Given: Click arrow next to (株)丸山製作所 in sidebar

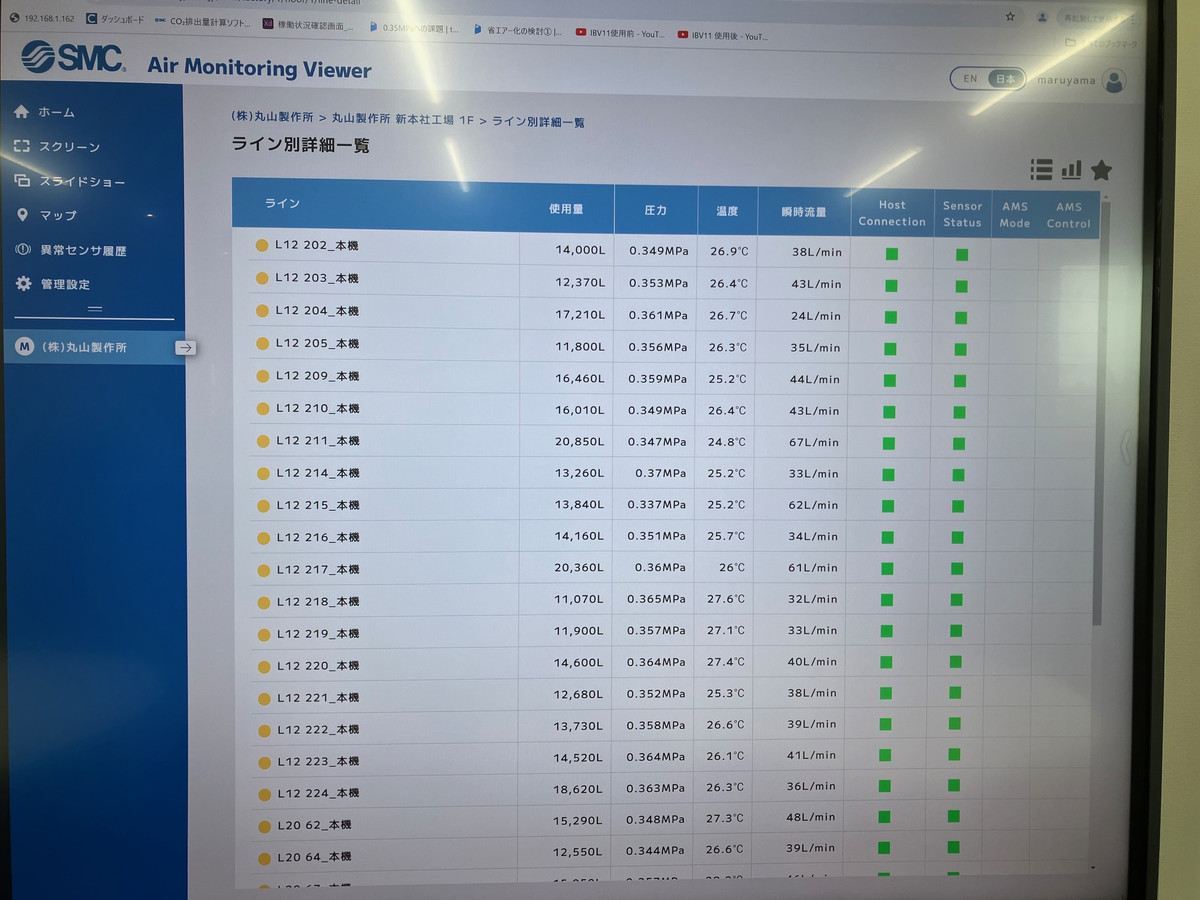Looking at the screenshot, I should coord(186,348).
